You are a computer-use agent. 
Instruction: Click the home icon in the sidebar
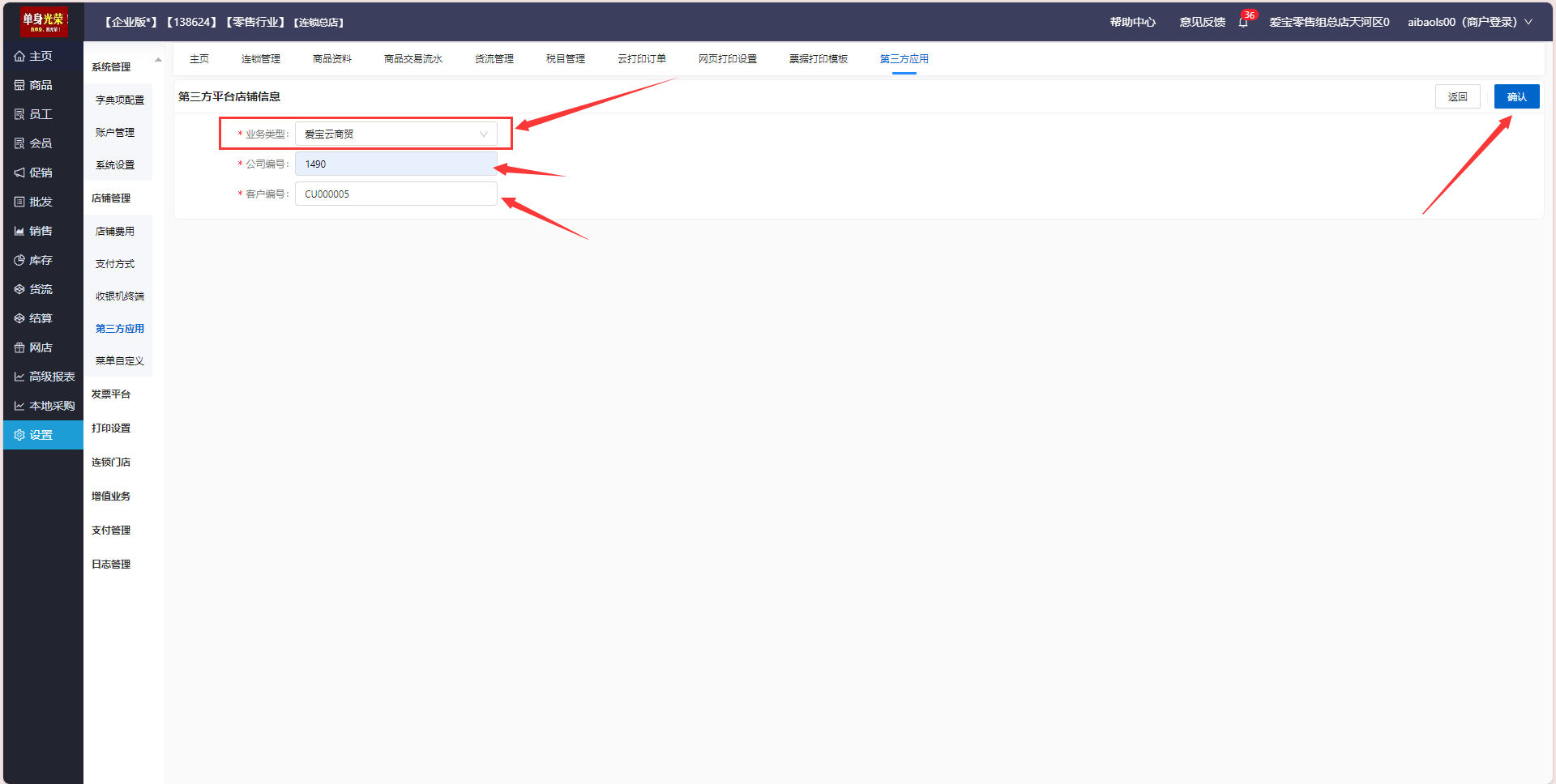point(19,57)
